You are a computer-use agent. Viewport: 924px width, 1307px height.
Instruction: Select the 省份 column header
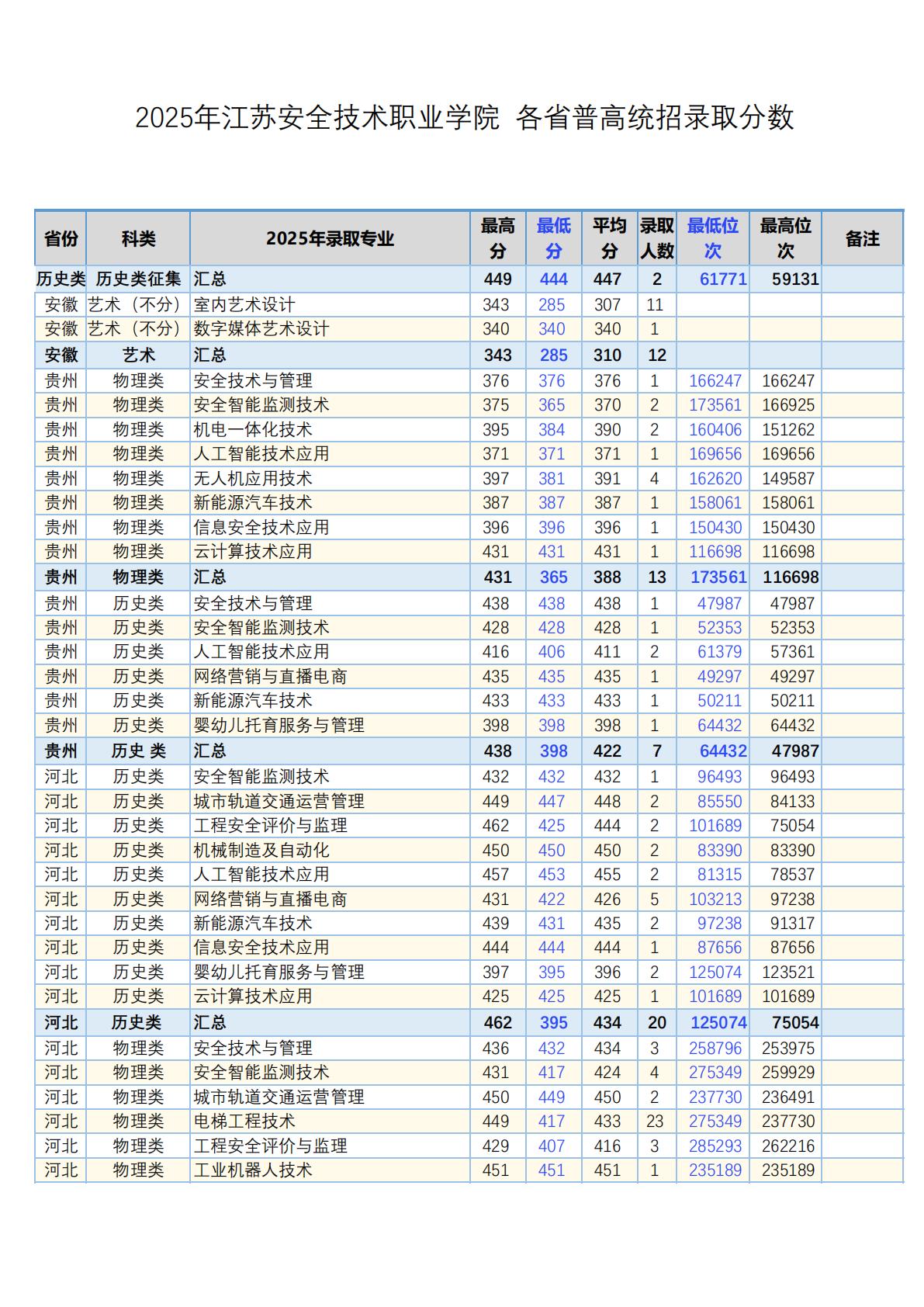[x=61, y=238]
